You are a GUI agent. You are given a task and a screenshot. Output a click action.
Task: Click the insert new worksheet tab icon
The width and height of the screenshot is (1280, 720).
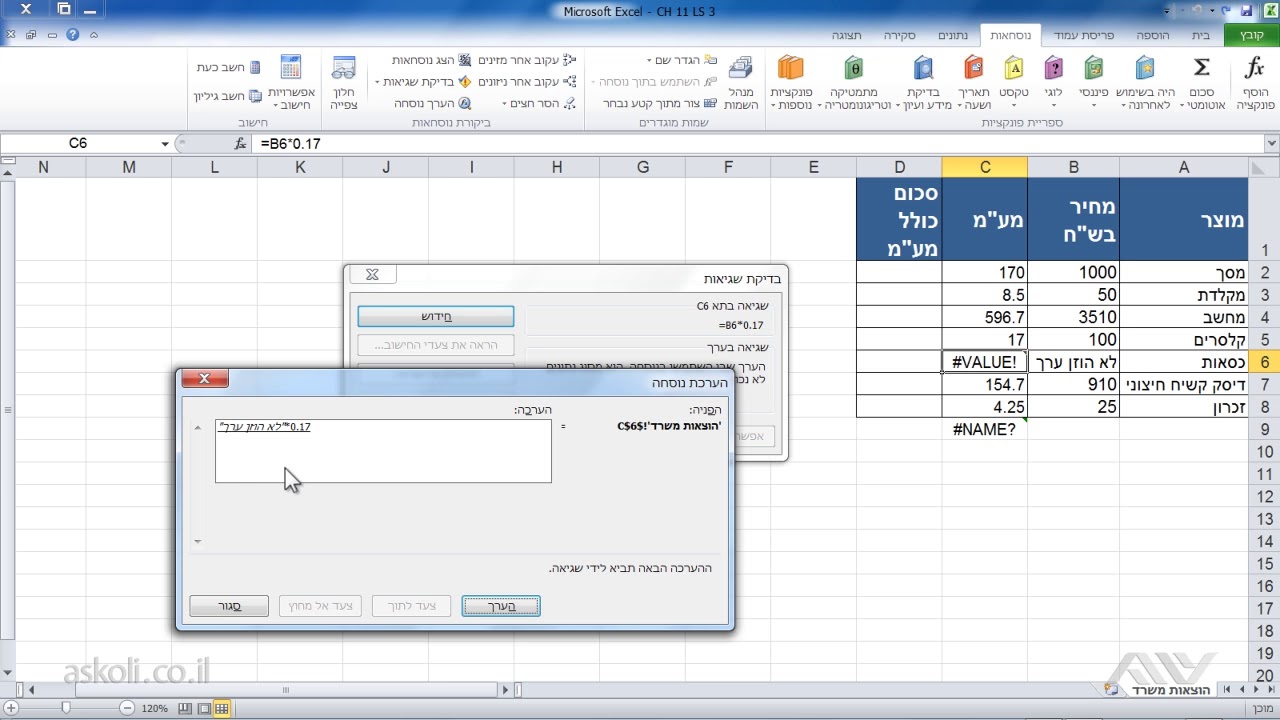1111,690
